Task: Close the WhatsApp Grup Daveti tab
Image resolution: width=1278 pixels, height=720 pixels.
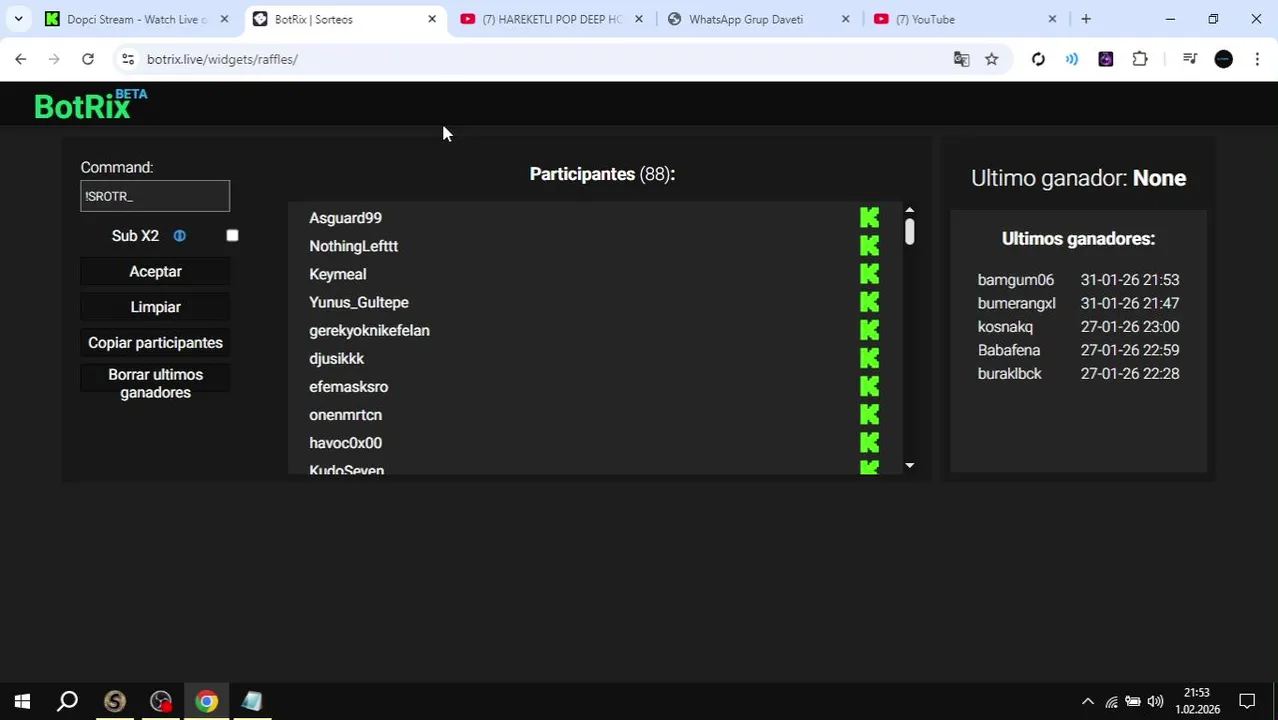Action: point(846,19)
